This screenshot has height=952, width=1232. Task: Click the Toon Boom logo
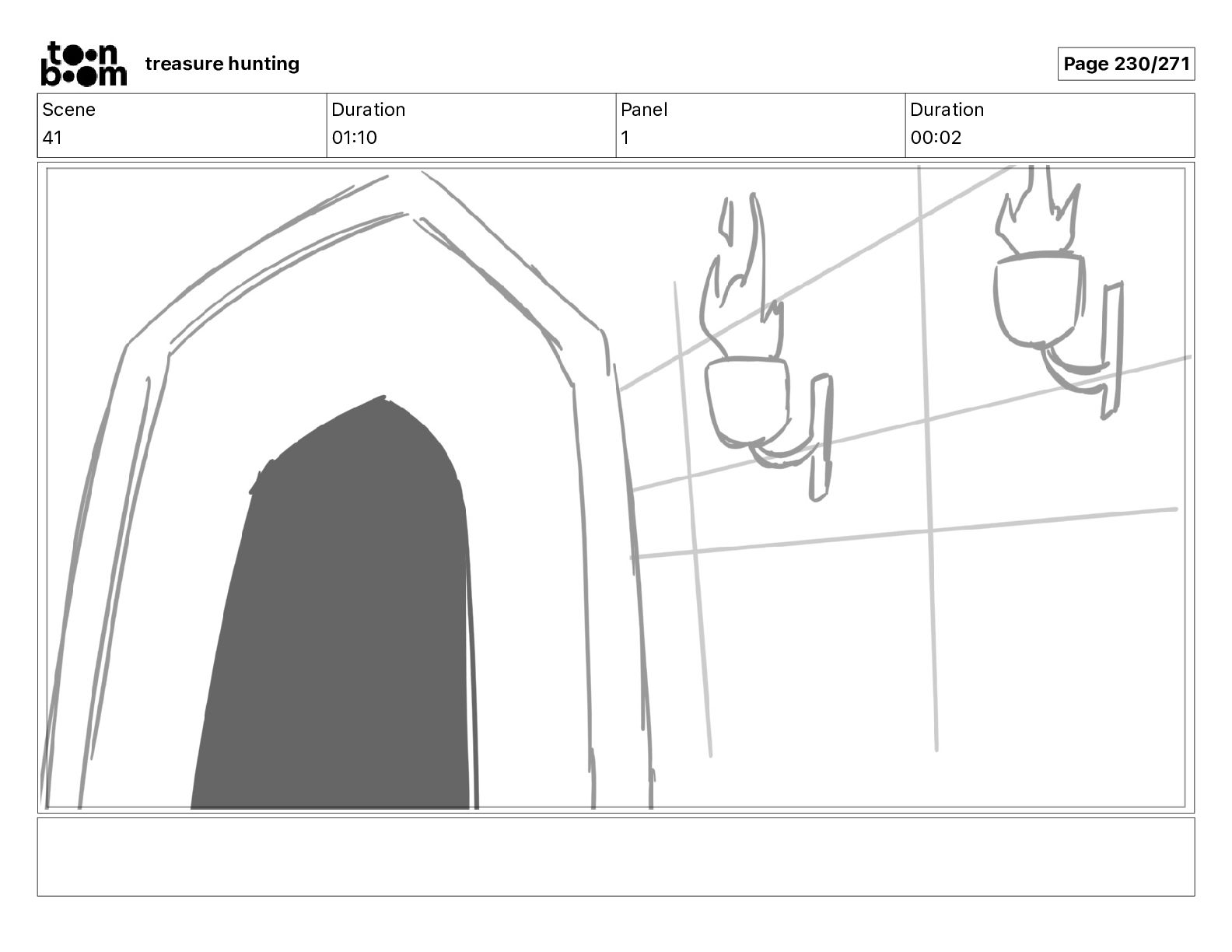click(x=83, y=64)
